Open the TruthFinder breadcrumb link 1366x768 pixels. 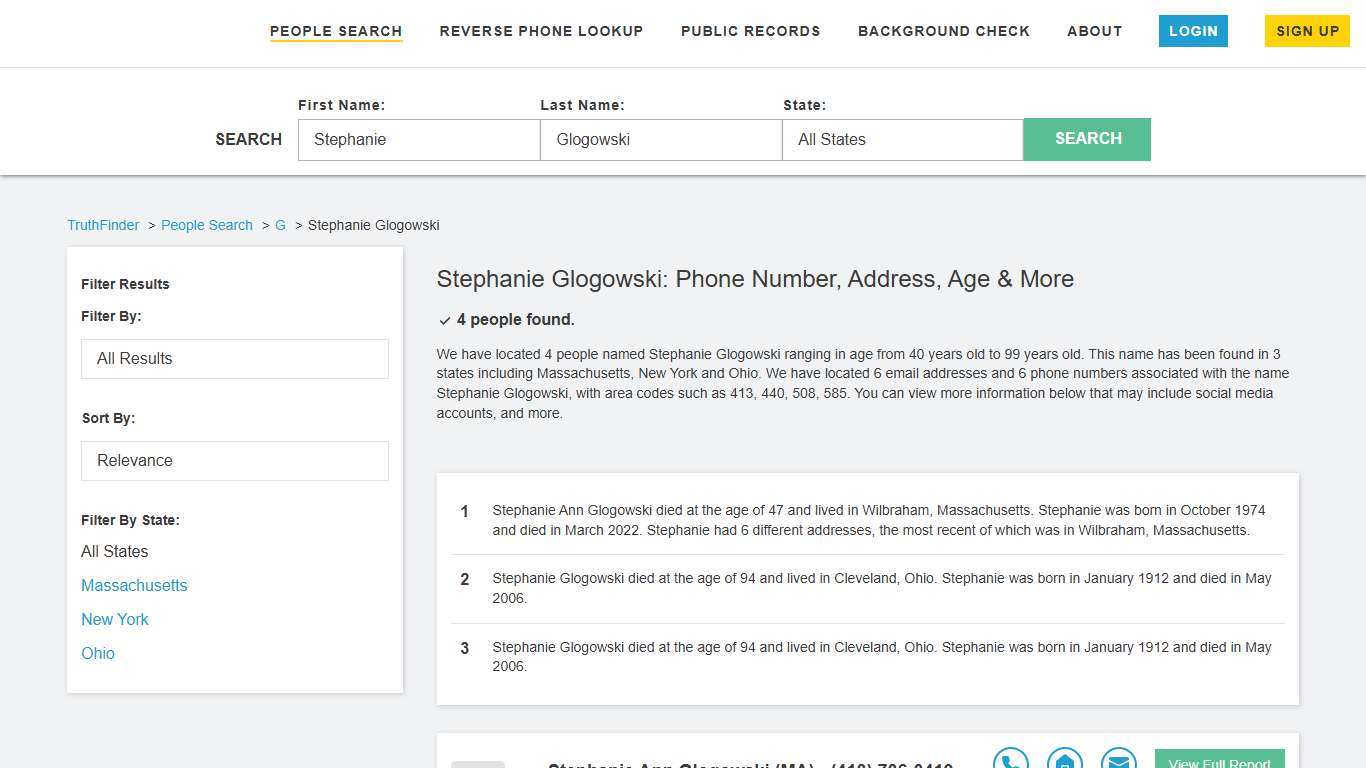(x=102, y=225)
